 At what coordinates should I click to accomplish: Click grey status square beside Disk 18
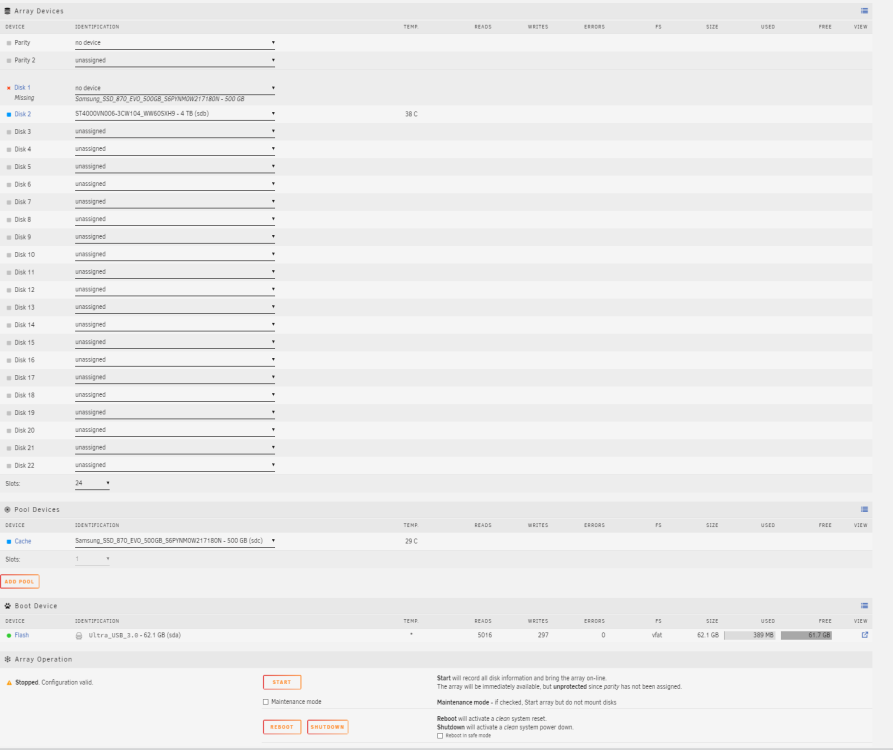click(x=9, y=396)
